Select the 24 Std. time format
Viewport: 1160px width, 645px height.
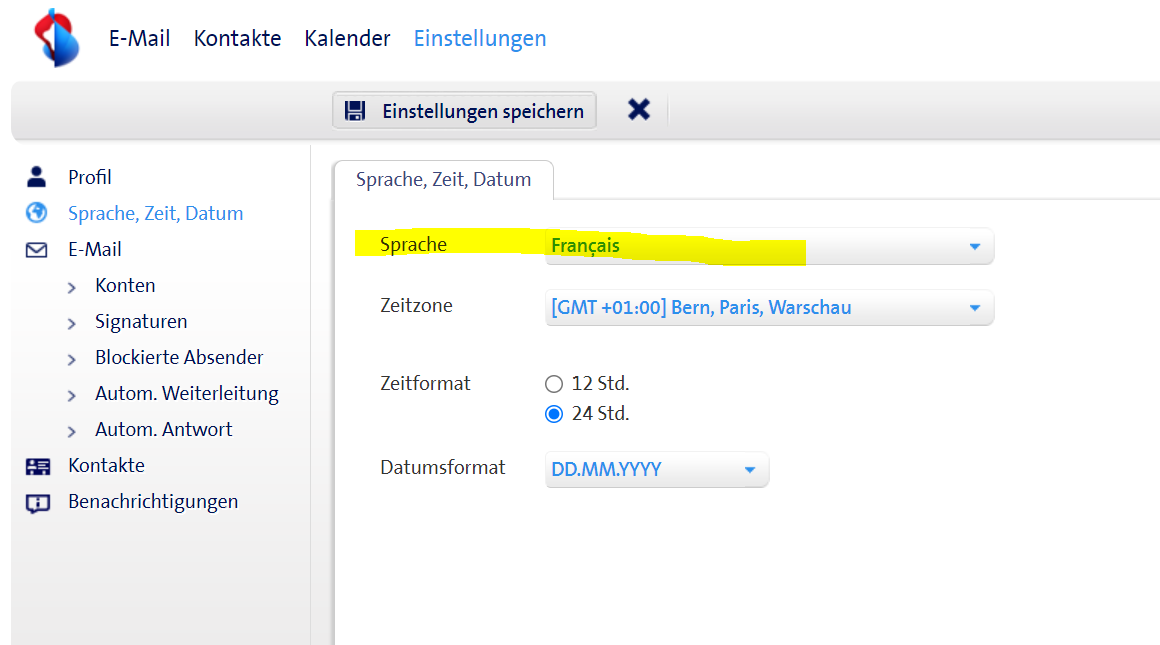point(554,414)
